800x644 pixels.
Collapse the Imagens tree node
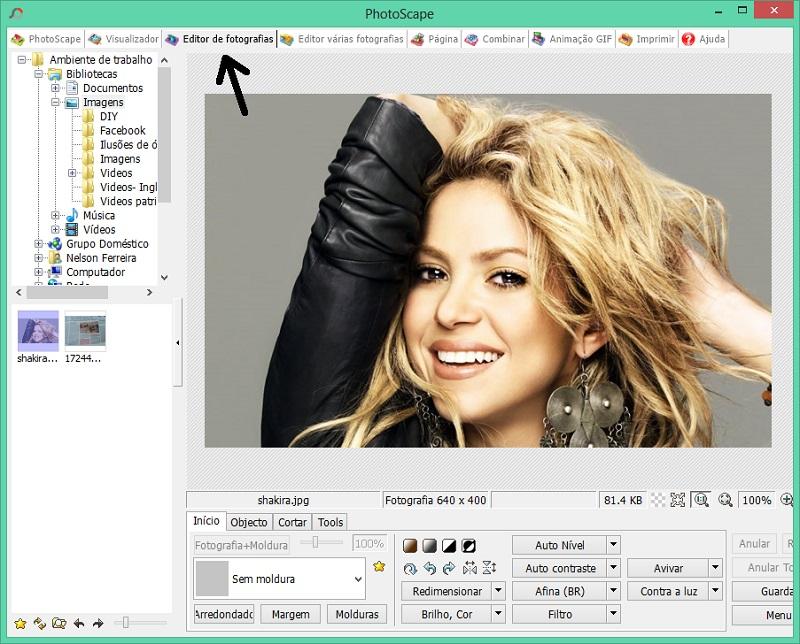(56, 102)
